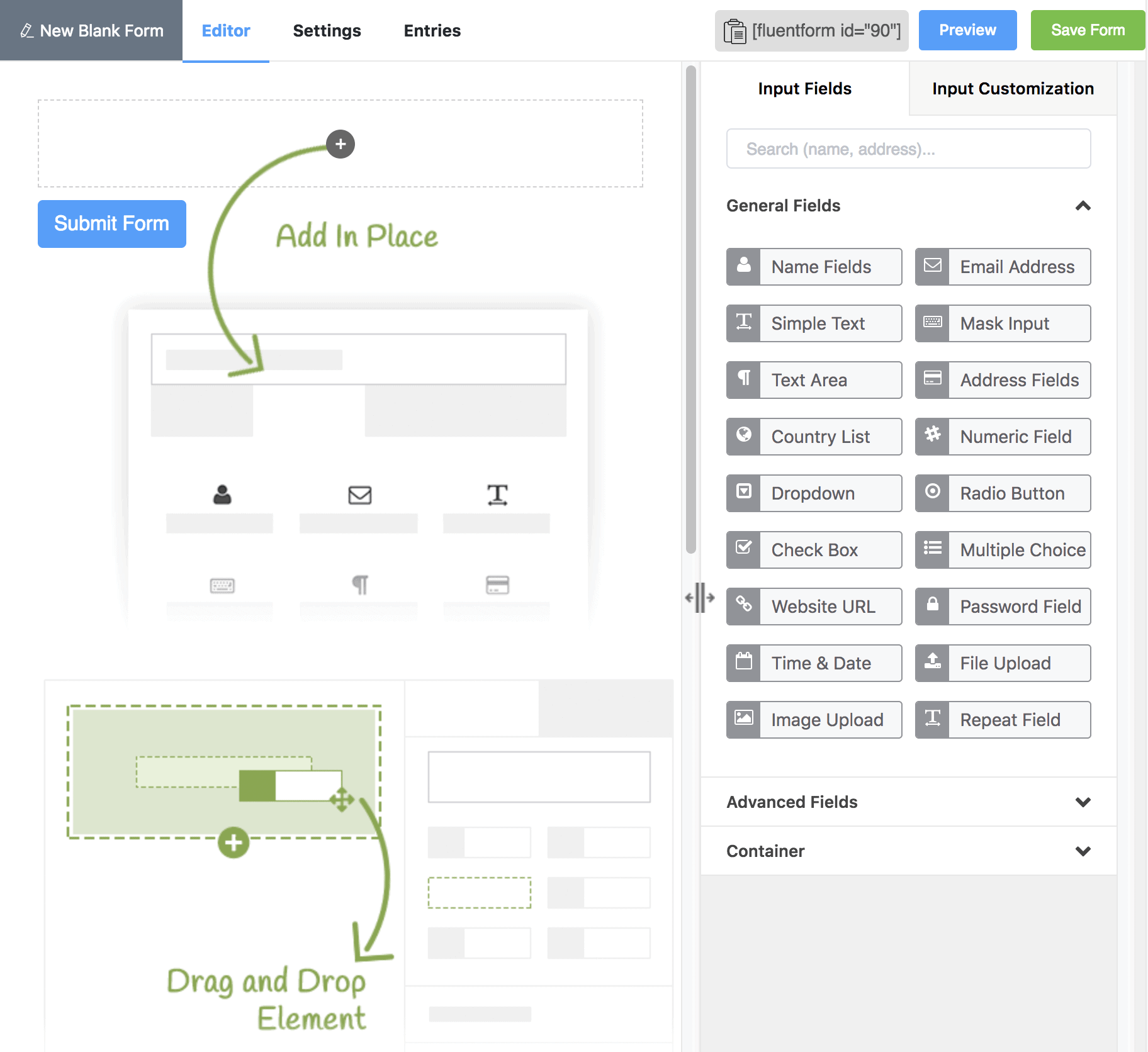Image resolution: width=1148 pixels, height=1052 pixels.
Task: Open the Input Customization tab
Action: coord(1012,89)
